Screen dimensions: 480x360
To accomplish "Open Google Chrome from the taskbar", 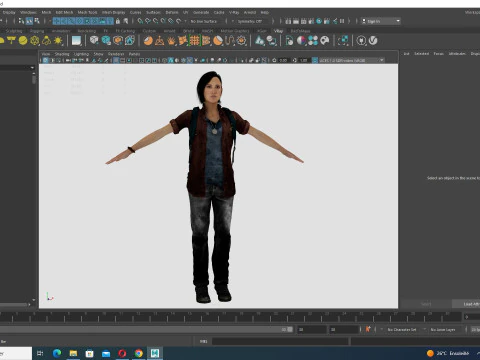I will [x=139, y=353].
